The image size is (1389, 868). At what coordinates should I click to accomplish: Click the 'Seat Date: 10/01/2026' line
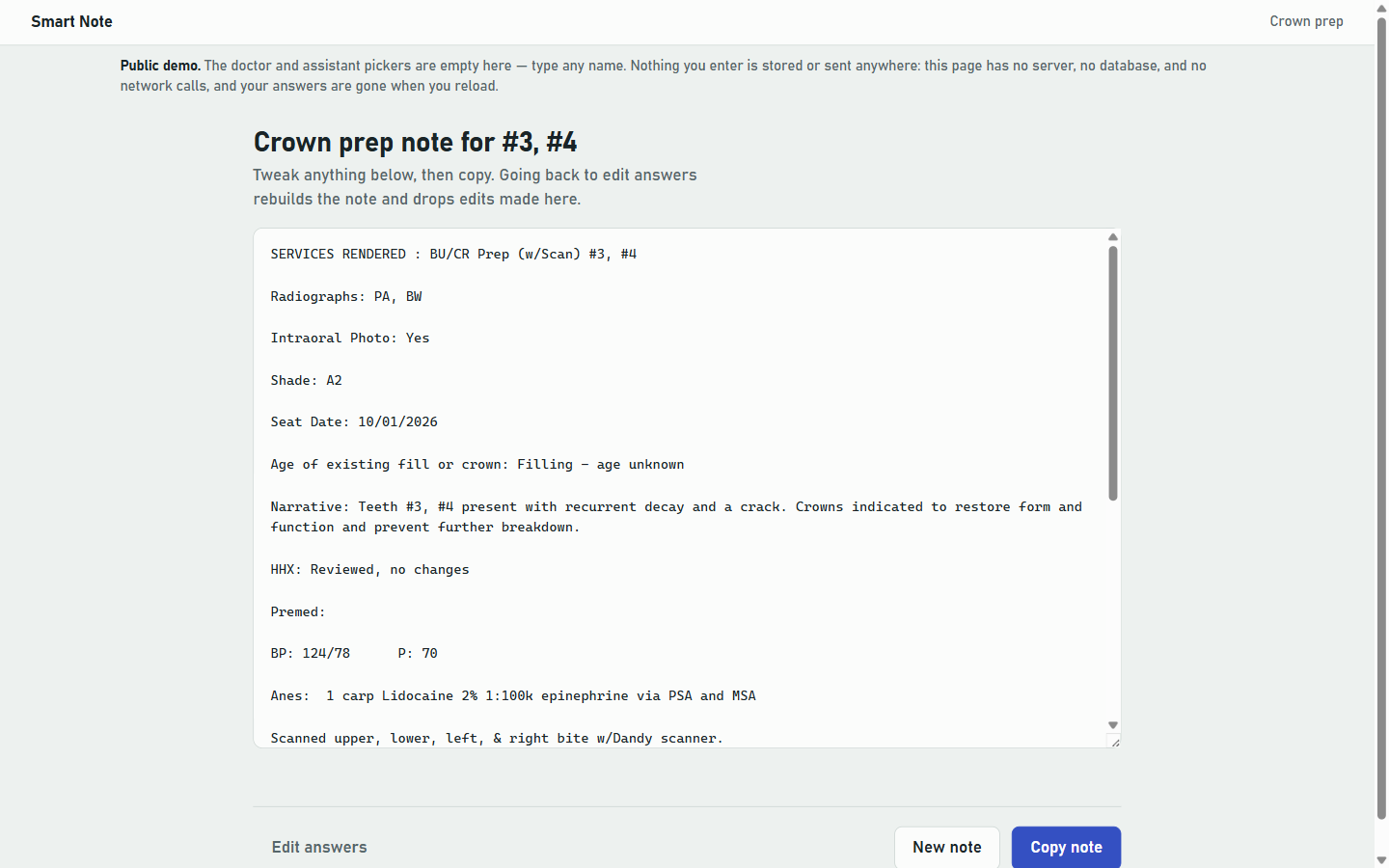point(354,421)
